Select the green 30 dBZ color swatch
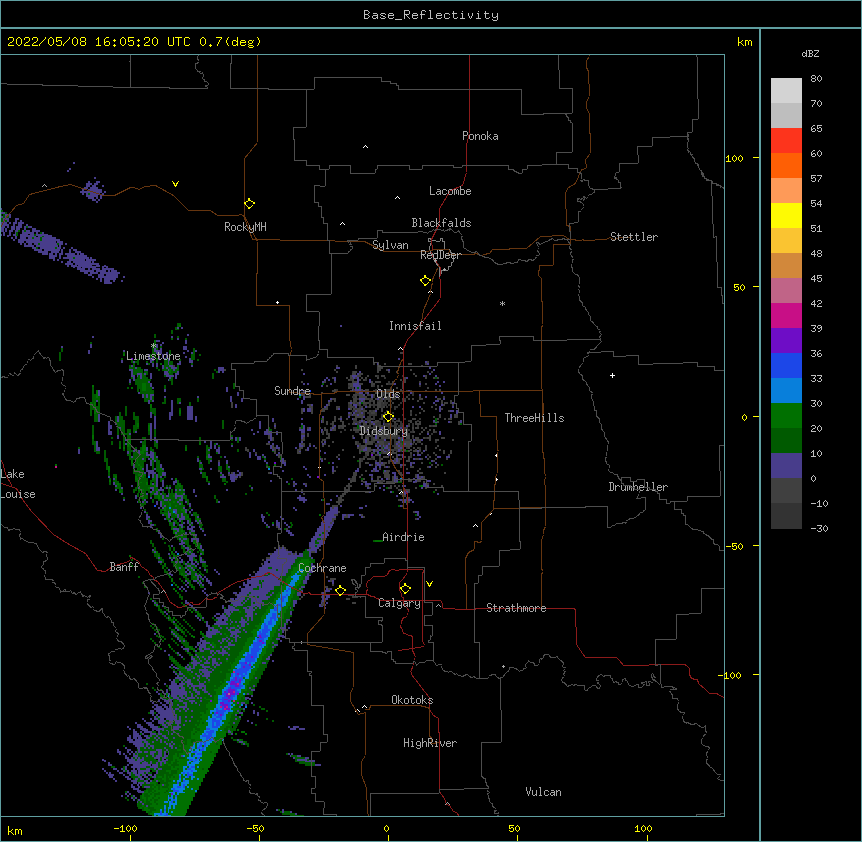This screenshot has width=862, height=842. (x=786, y=416)
